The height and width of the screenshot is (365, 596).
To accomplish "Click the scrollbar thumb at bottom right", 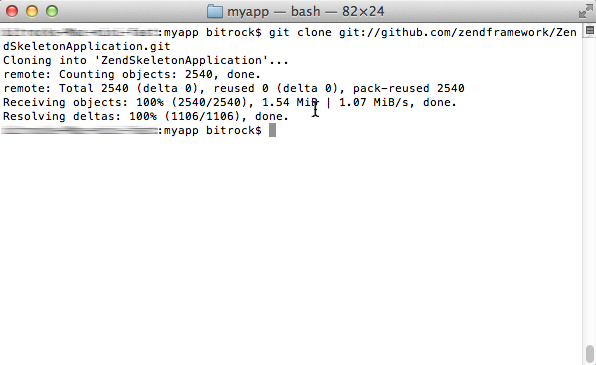I will (x=590, y=354).
